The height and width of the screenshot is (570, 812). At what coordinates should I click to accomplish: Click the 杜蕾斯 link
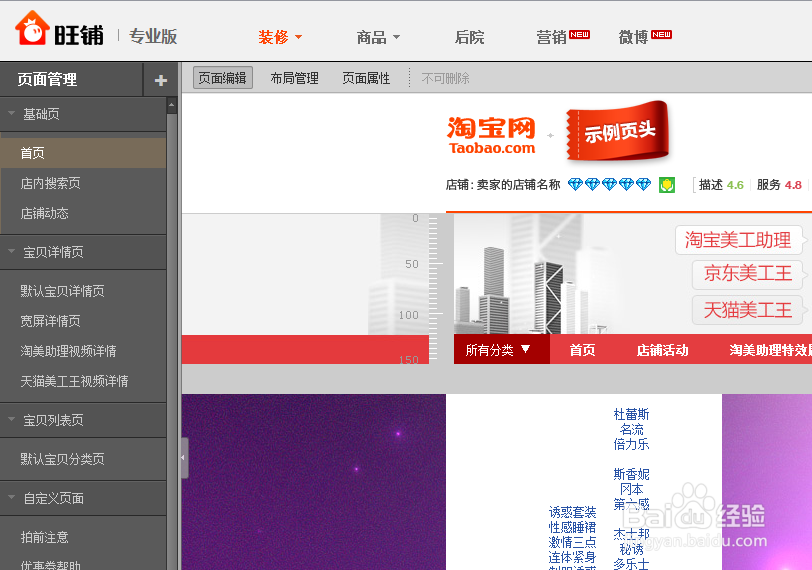point(631,414)
